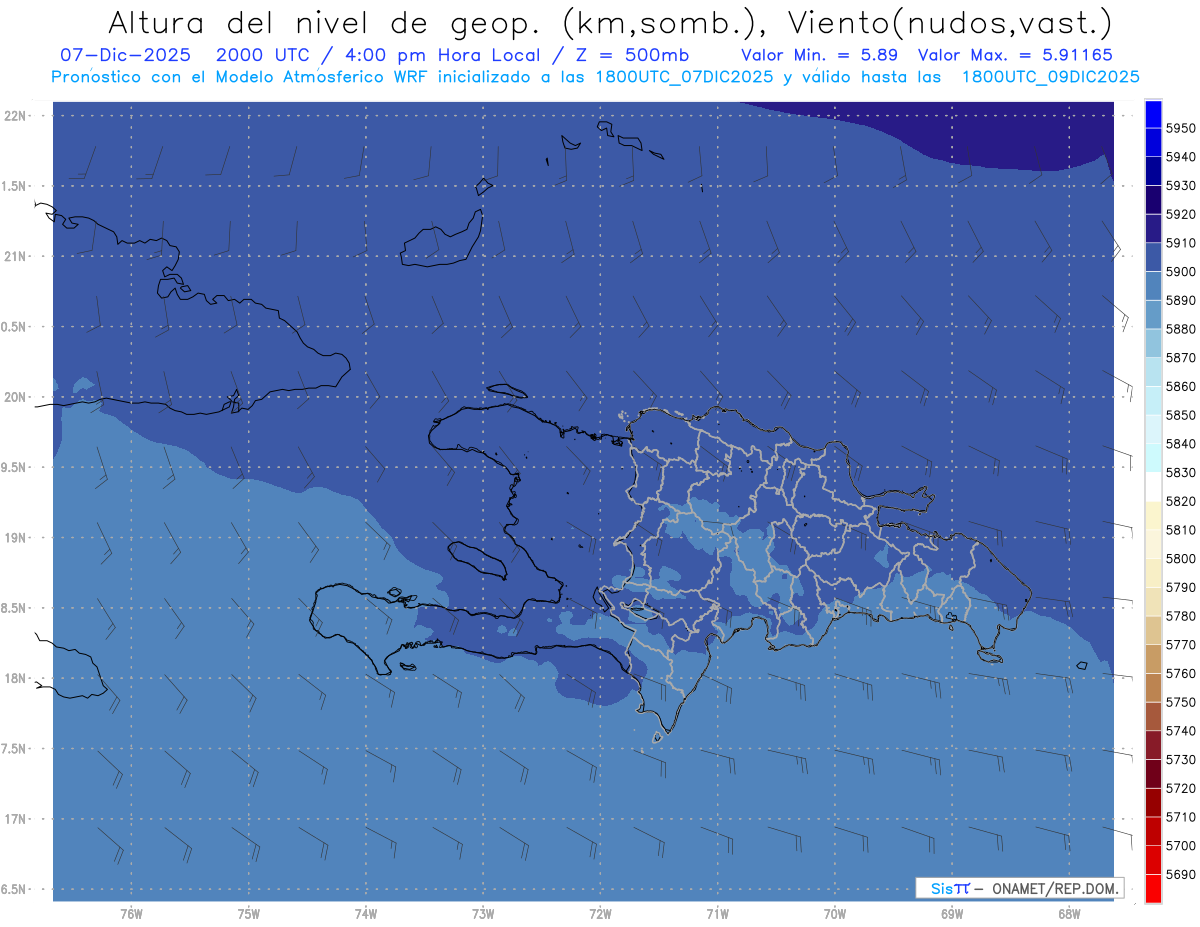
Task: Click the '19N' latitude label
Action: coord(14,537)
